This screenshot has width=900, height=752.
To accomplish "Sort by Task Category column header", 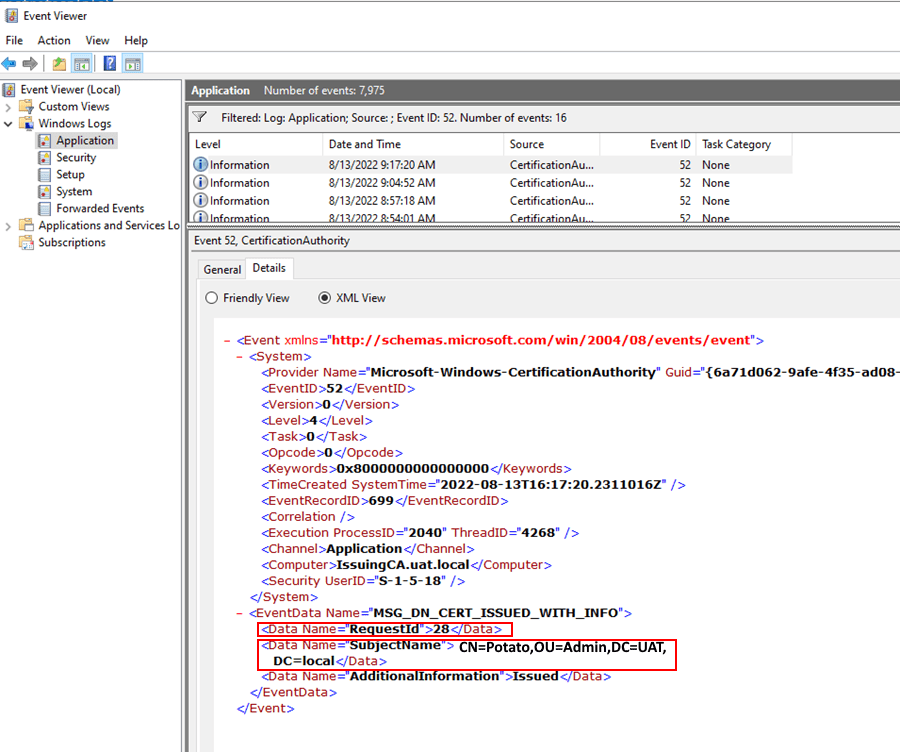I will [744, 144].
